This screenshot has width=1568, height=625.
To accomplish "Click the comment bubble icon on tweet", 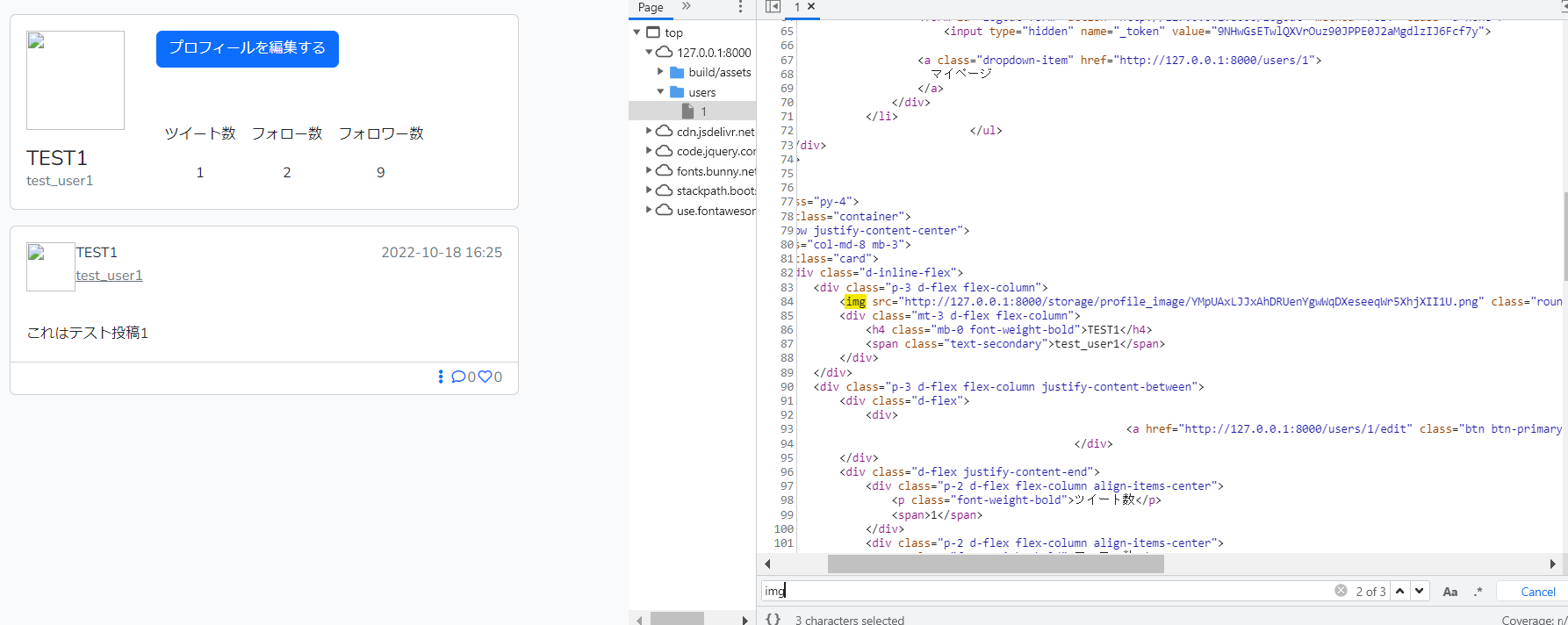I will pyautogui.click(x=458, y=377).
